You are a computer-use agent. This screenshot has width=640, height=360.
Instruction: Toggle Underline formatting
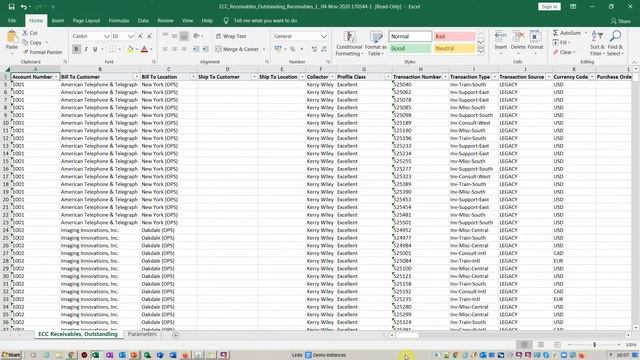(95, 49)
